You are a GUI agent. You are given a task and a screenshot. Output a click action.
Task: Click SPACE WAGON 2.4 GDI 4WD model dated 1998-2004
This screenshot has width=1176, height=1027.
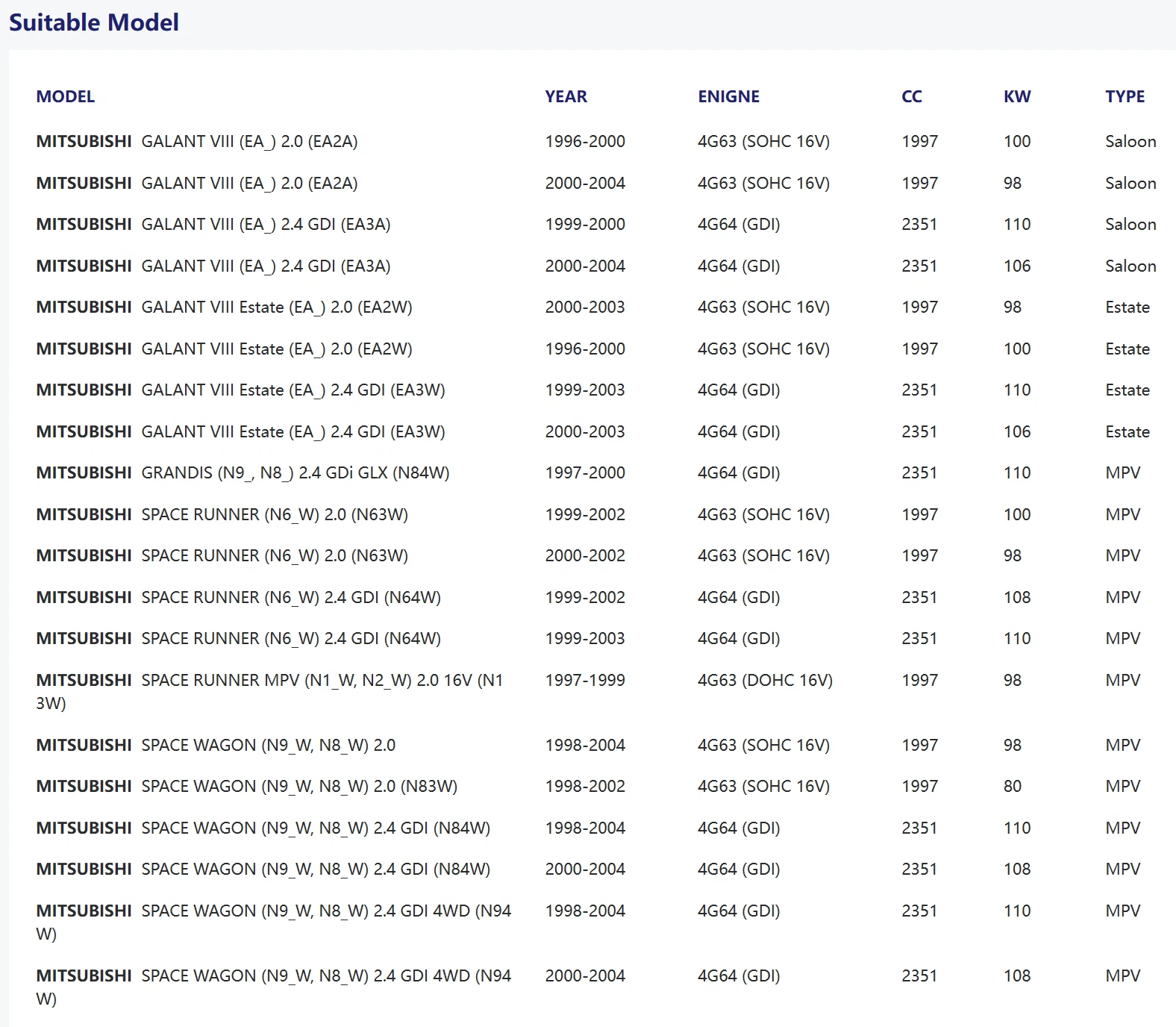(x=274, y=922)
